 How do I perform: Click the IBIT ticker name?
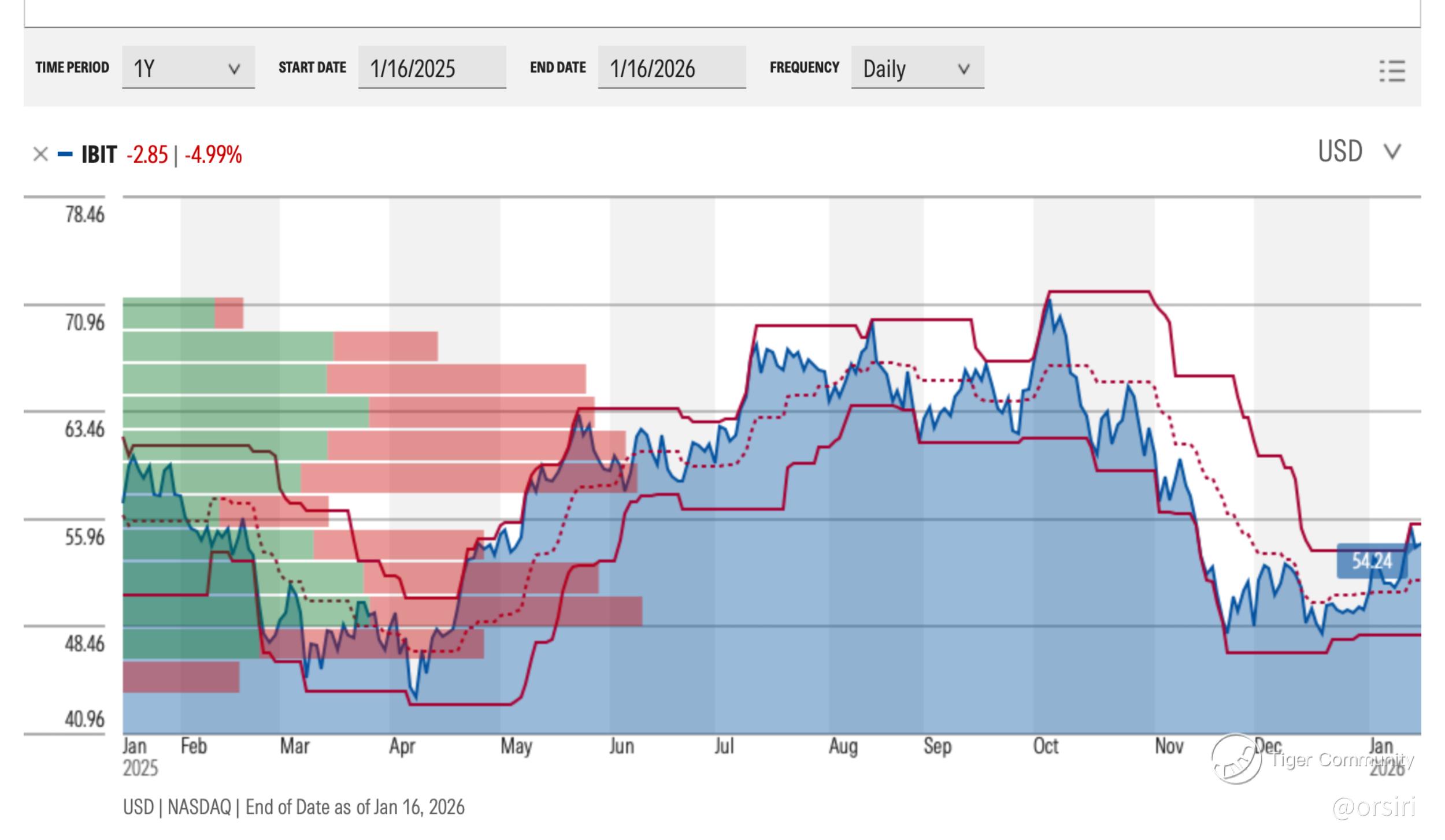(99, 155)
